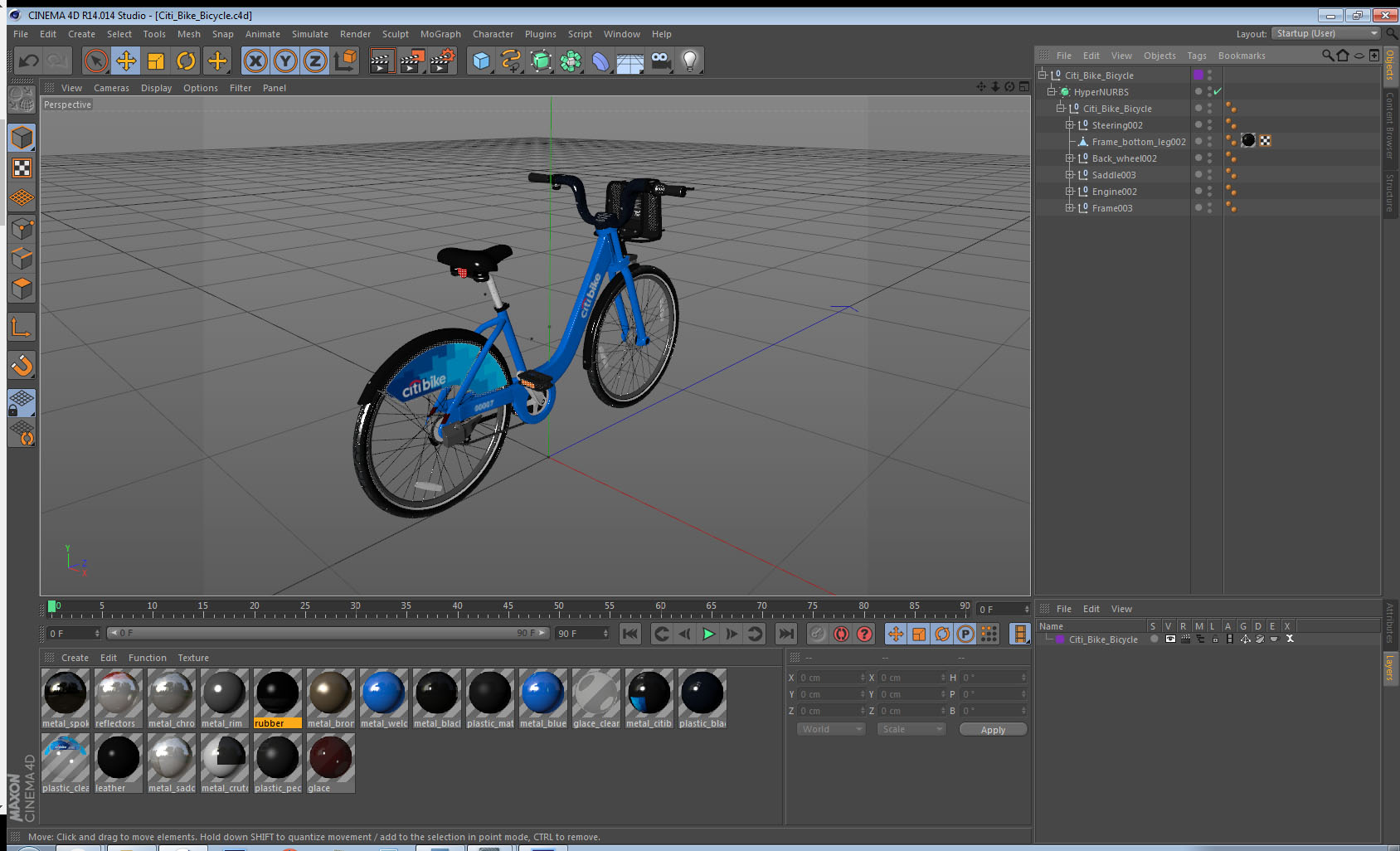
Task: Click Make Editable icon in left sidebar
Action: coord(22,100)
